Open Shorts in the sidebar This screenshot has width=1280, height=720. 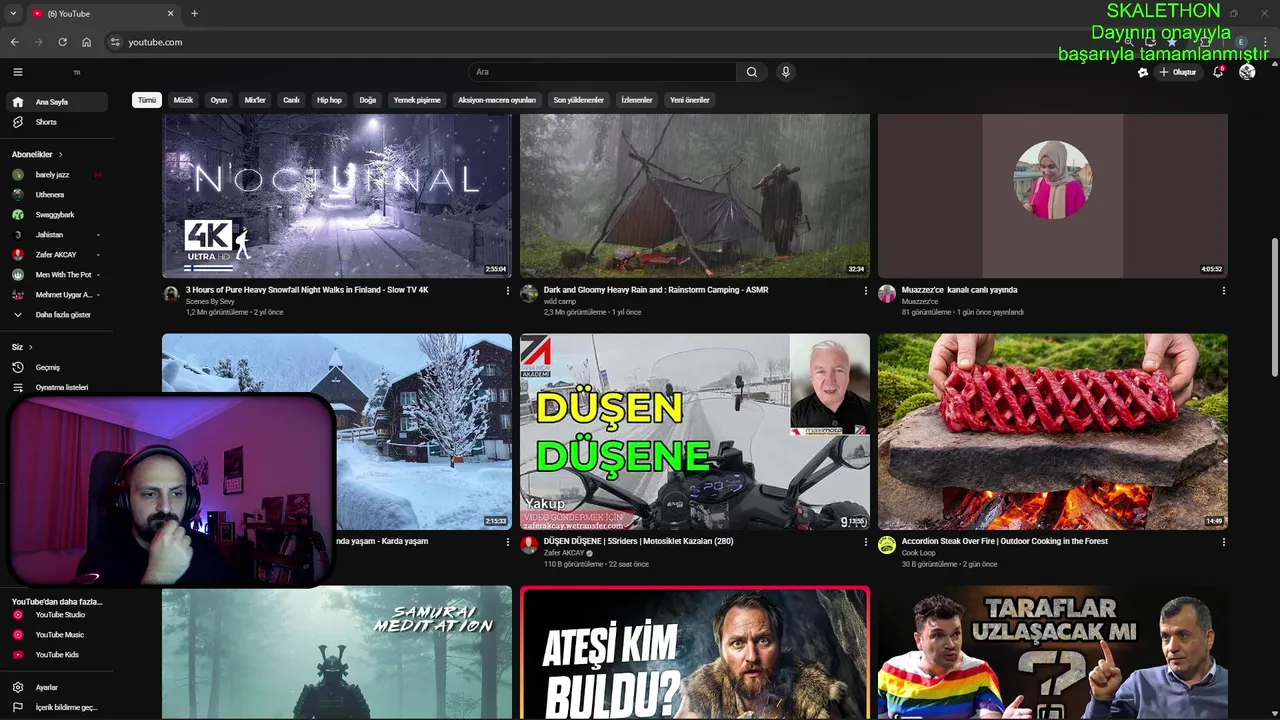[x=58, y=122]
